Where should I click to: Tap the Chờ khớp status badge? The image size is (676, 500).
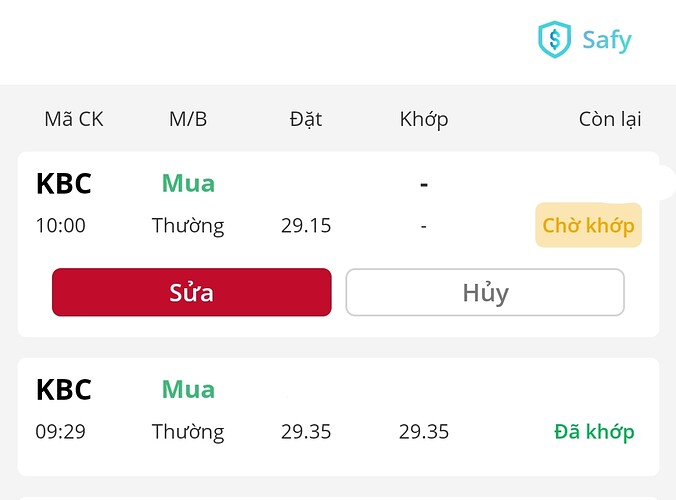(588, 226)
